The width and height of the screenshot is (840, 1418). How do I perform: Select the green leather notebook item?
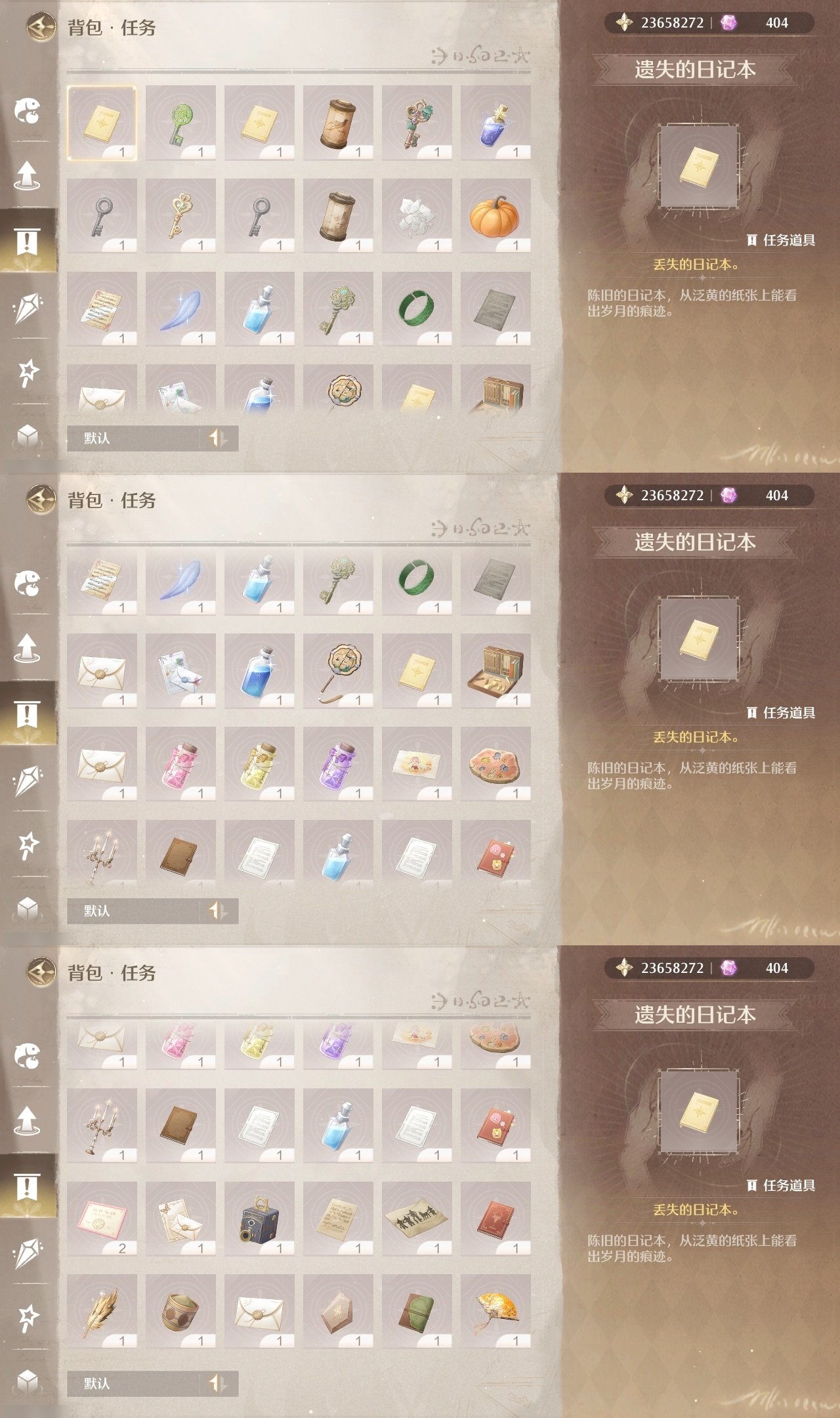(417, 1311)
